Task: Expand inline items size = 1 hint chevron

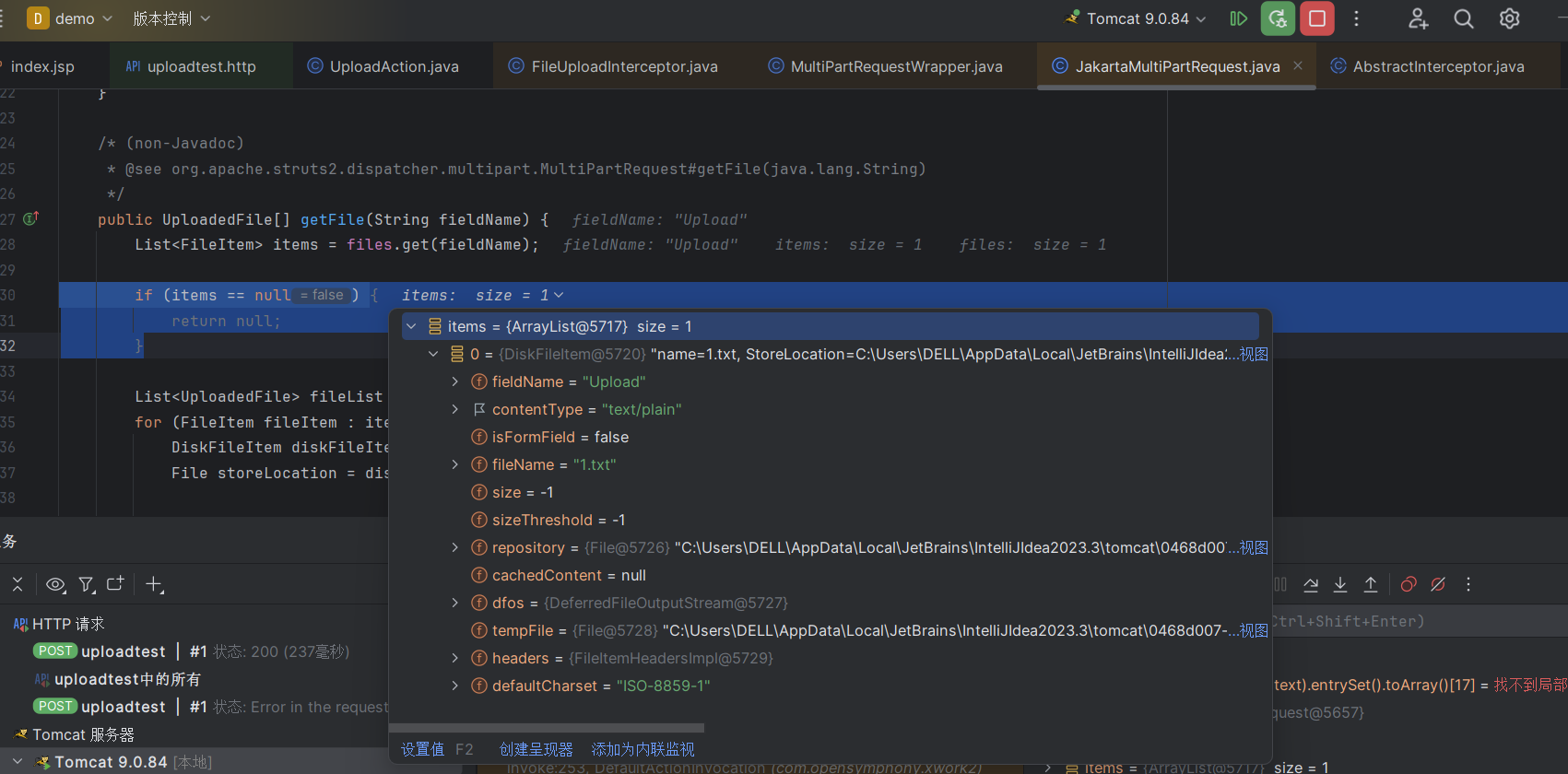Action: pos(559,295)
